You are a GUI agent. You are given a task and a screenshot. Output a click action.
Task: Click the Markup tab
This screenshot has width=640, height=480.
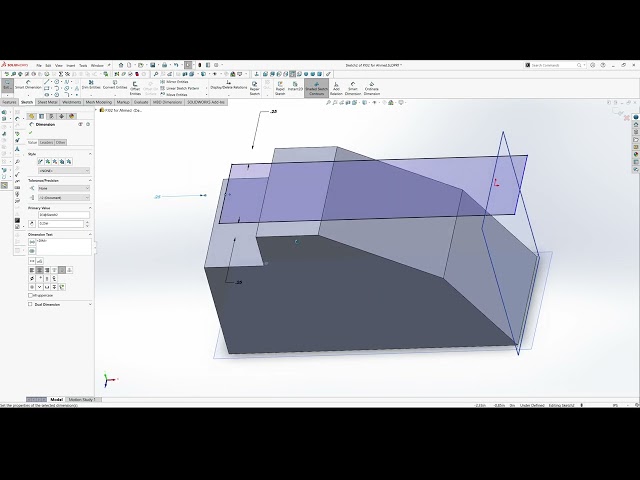click(123, 102)
